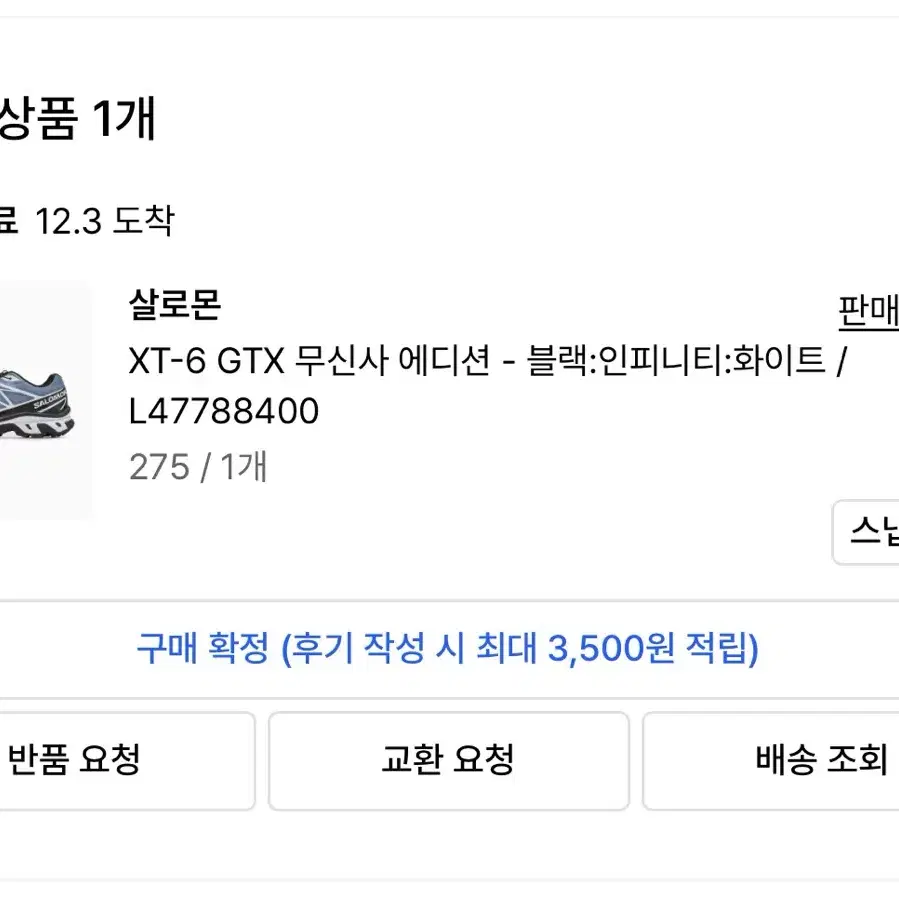Viewport: 899px width, 899px height.
Task: Open 블랙:인피니티:화이트 color name in title
Action: (676, 361)
